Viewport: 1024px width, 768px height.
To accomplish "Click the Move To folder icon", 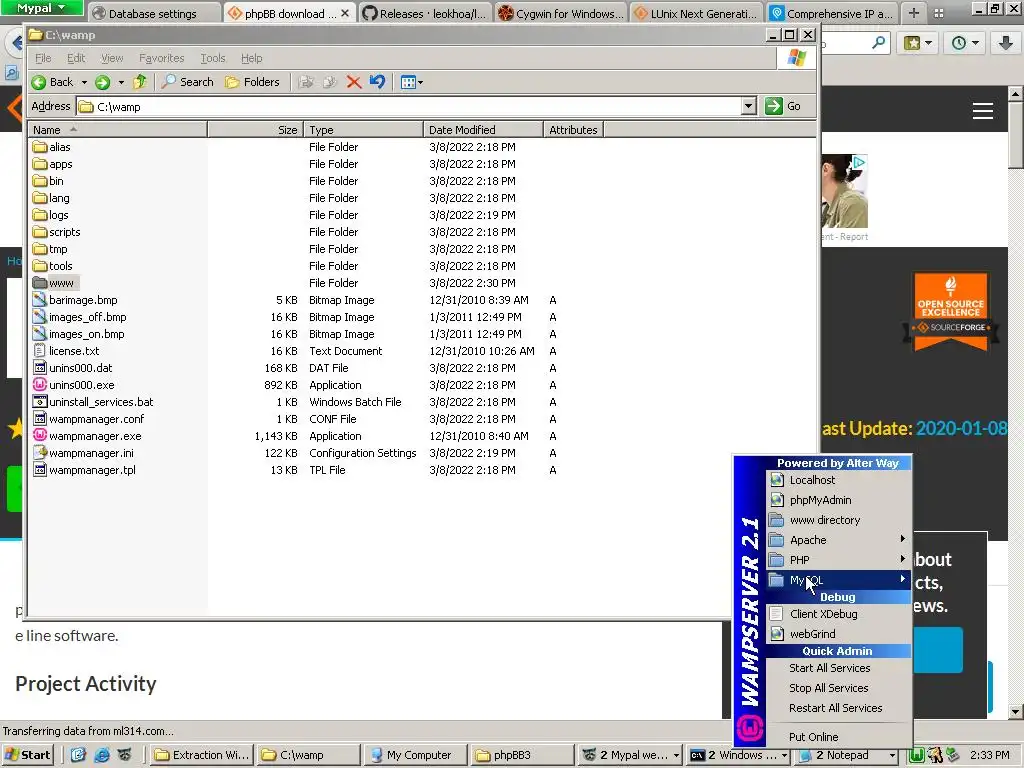I will pos(306,82).
